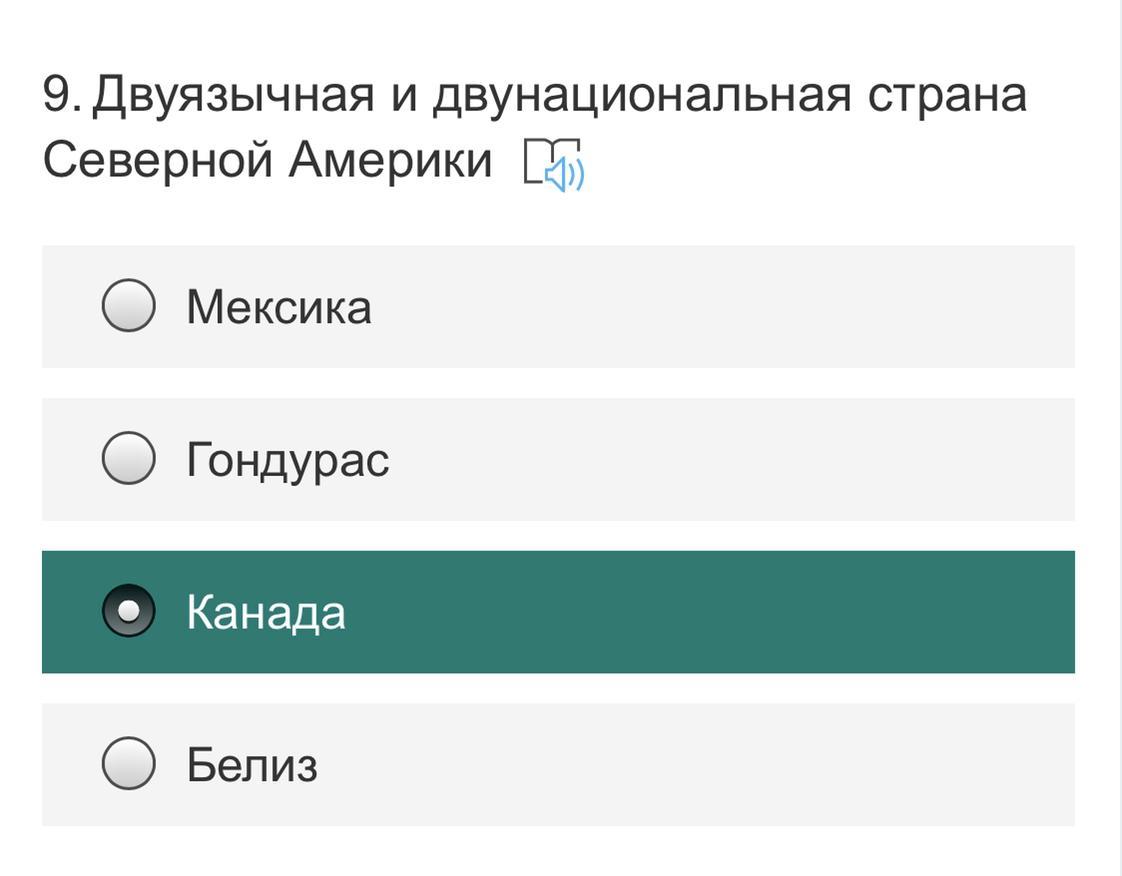1122x876 pixels.
Task: Click the question number 9
Action: pos(60,95)
